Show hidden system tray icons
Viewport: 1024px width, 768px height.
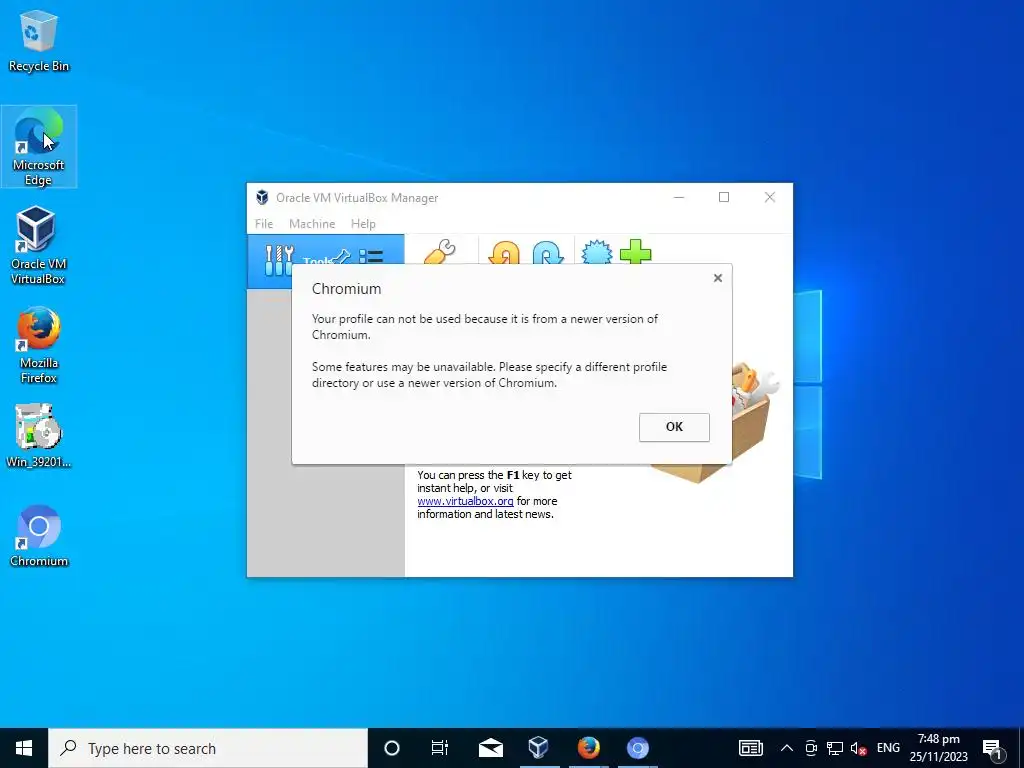[x=787, y=748]
